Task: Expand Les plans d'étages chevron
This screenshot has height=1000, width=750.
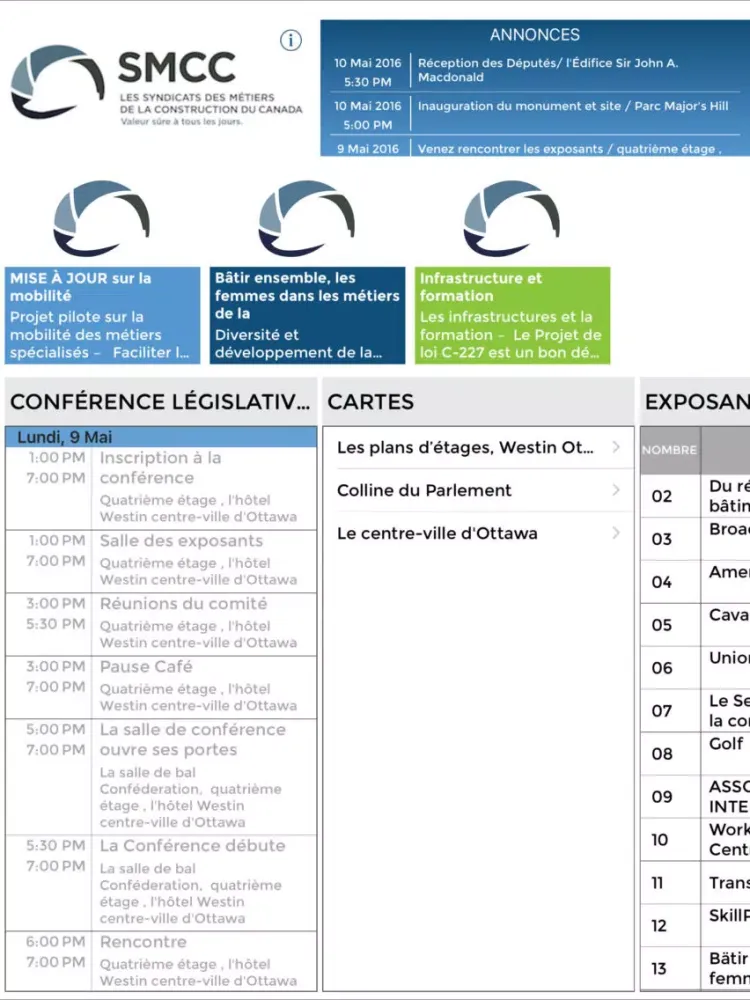Action: click(x=616, y=447)
